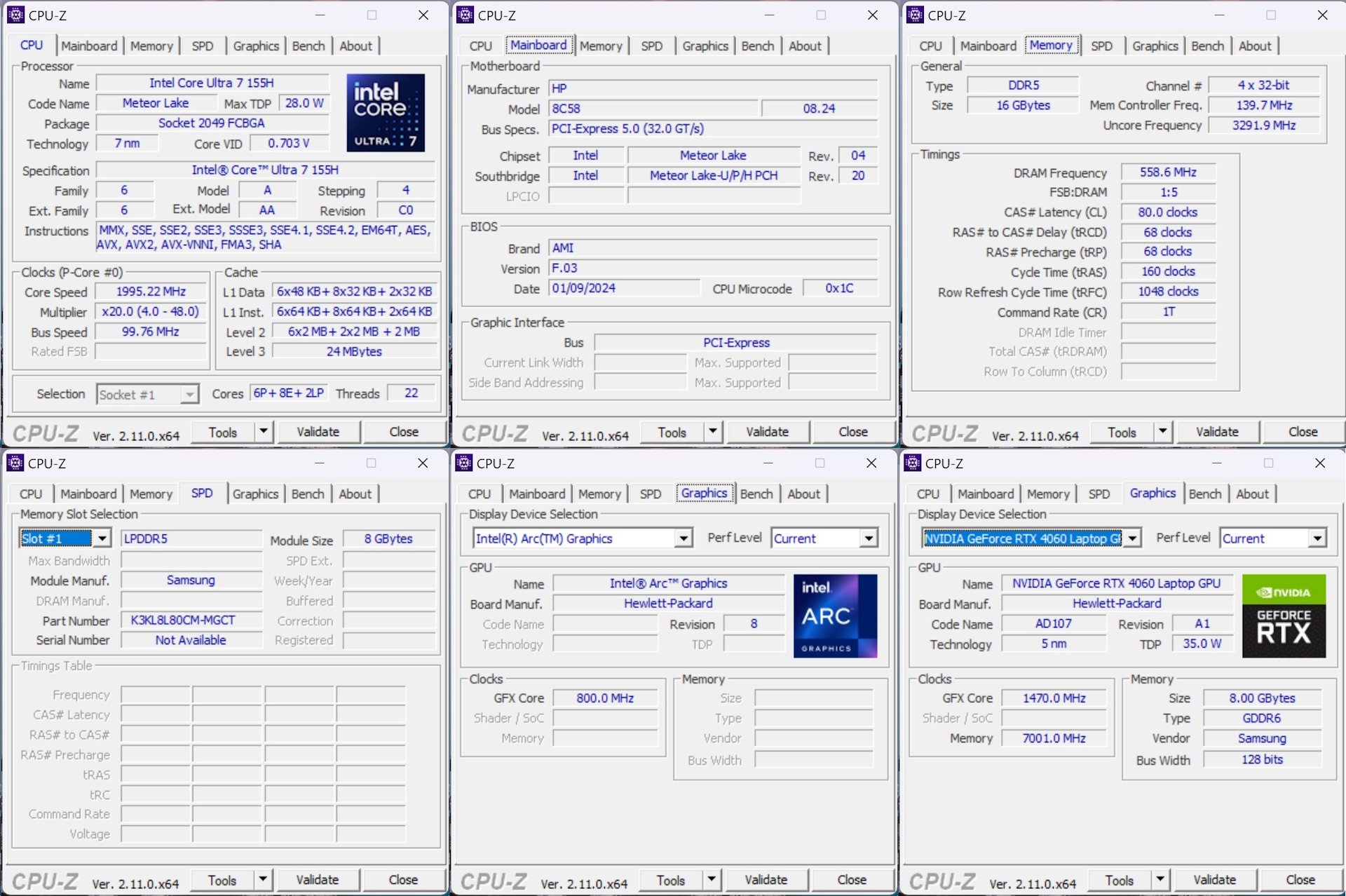Open the Tools arrow menu in CPU window
Viewport: 1346px width, 896px height.
264,431
